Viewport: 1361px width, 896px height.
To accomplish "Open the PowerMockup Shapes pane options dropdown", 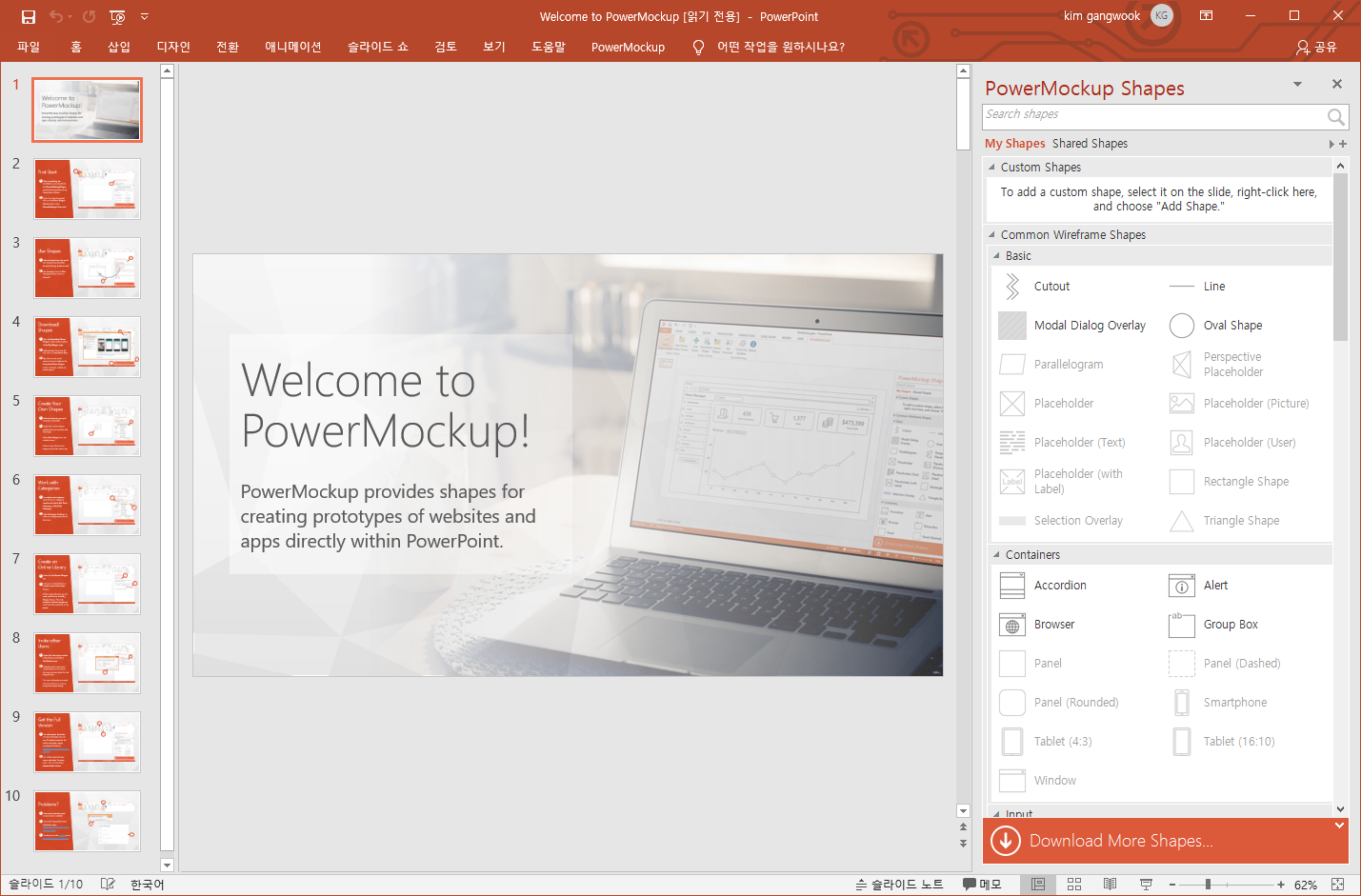I will click(1297, 85).
